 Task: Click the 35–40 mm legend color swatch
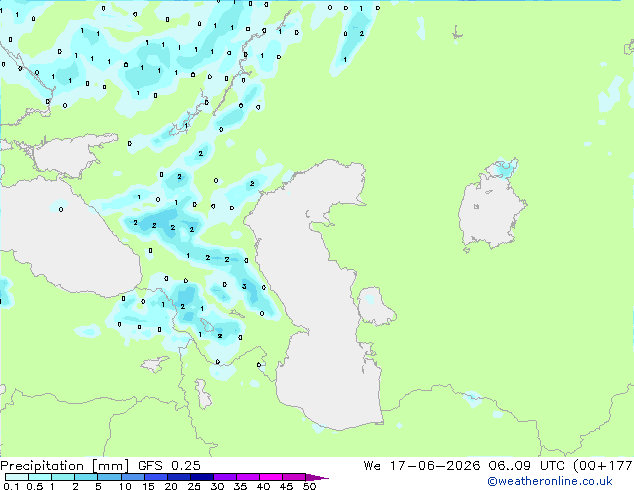pyautogui.click(x=247, y=477)
